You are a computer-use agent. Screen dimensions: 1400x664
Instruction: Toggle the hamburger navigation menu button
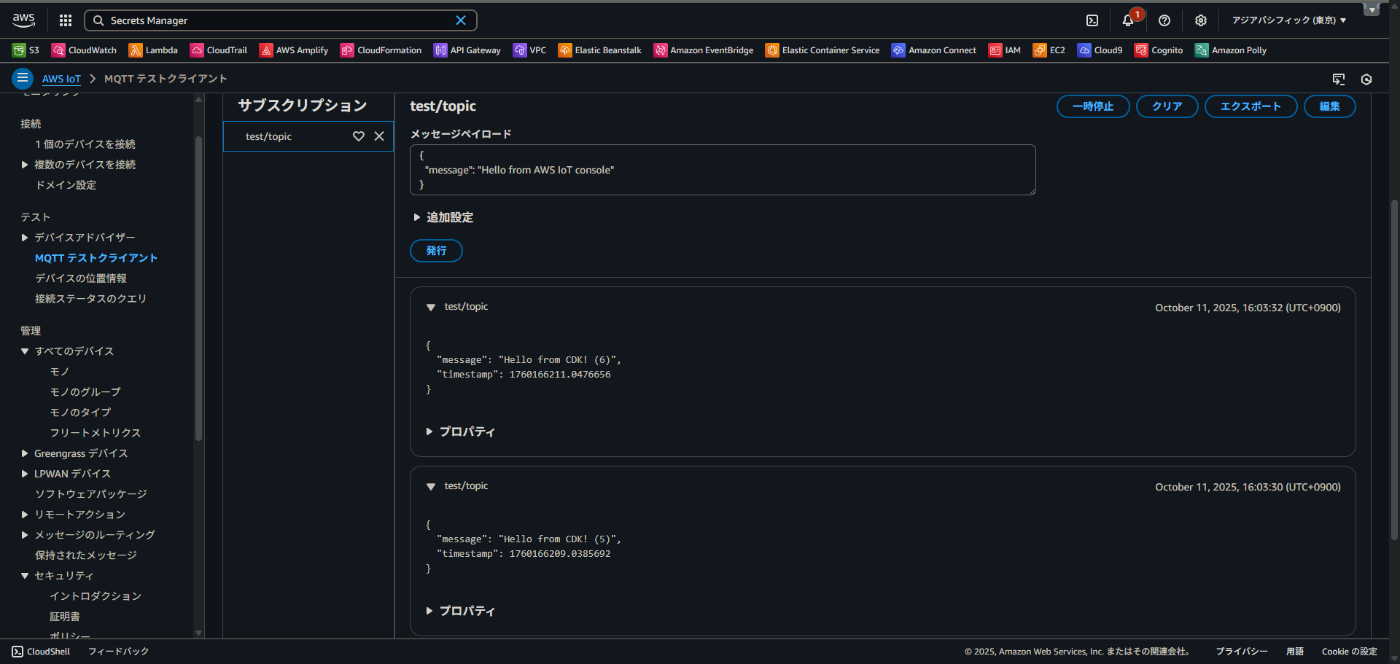[22, 79]
